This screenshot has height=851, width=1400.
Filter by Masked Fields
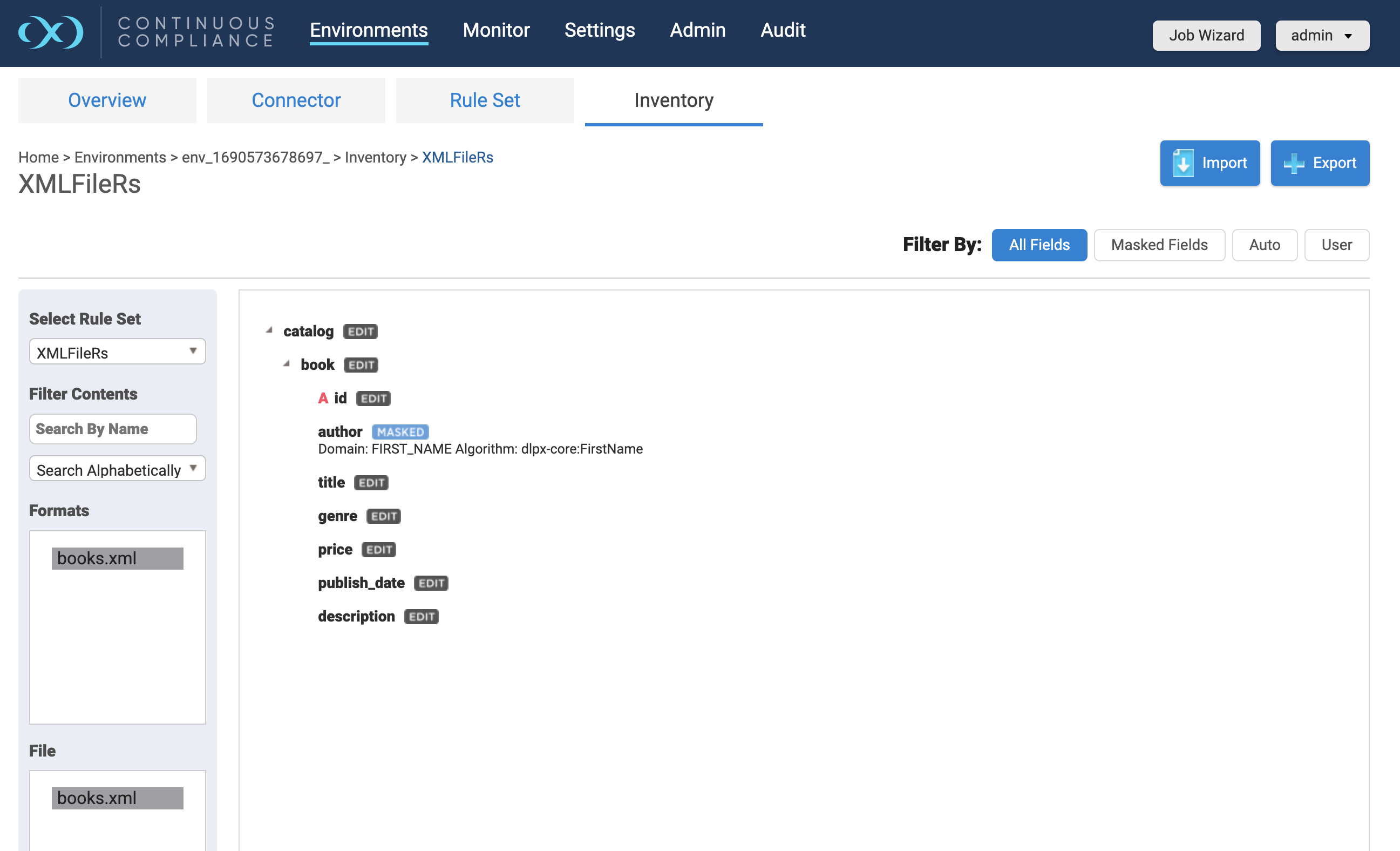pyautogui.click(x=1159, y=245)
